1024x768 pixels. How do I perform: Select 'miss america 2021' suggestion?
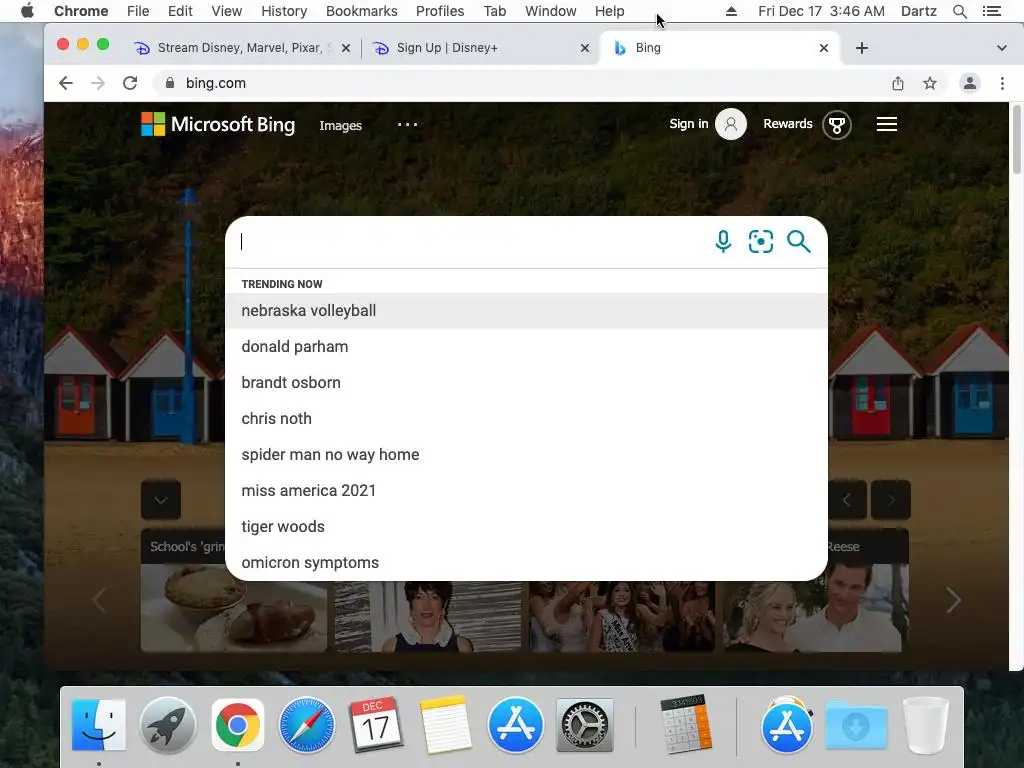(526, 490)
